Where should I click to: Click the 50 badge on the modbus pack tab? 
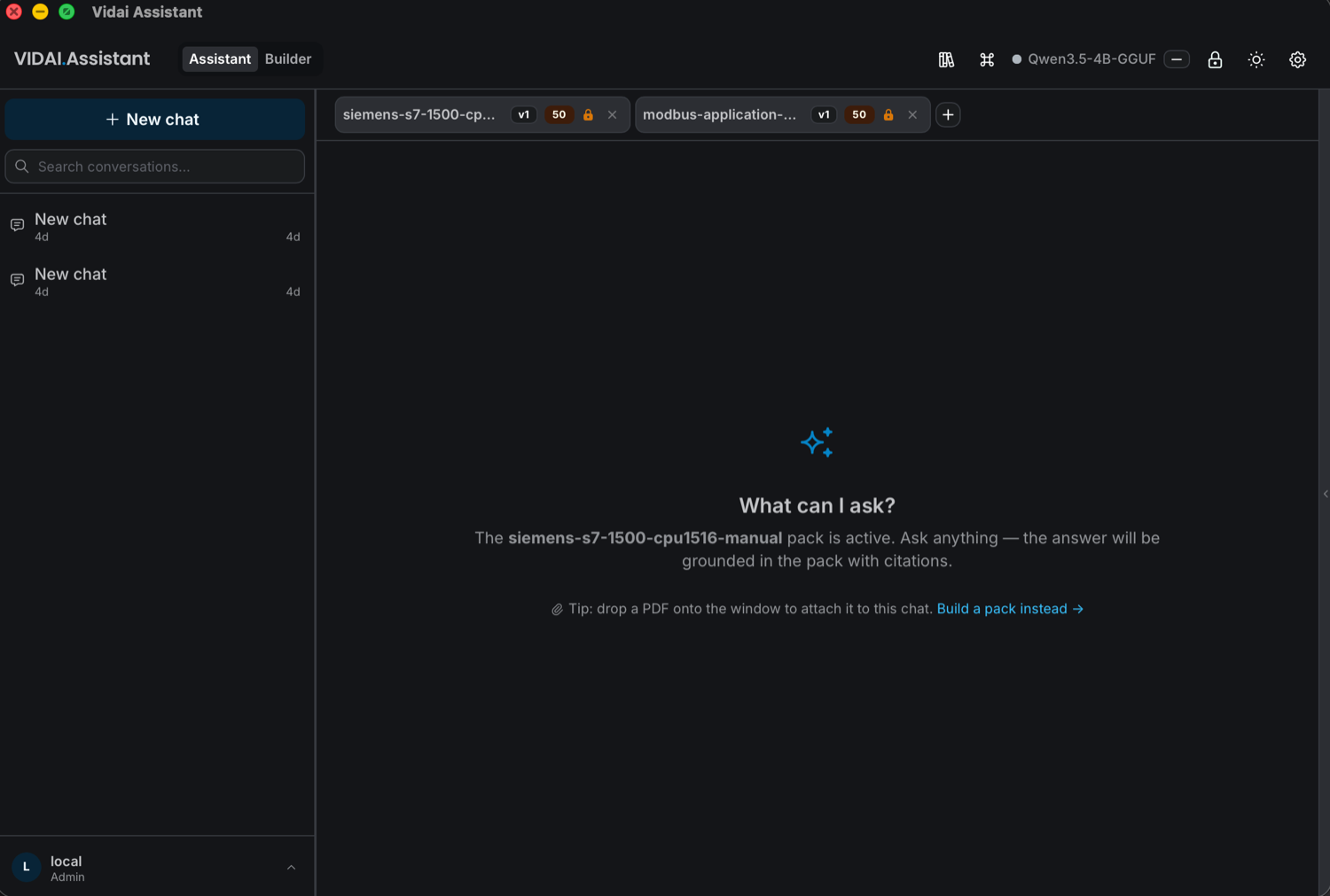[859, 114]
